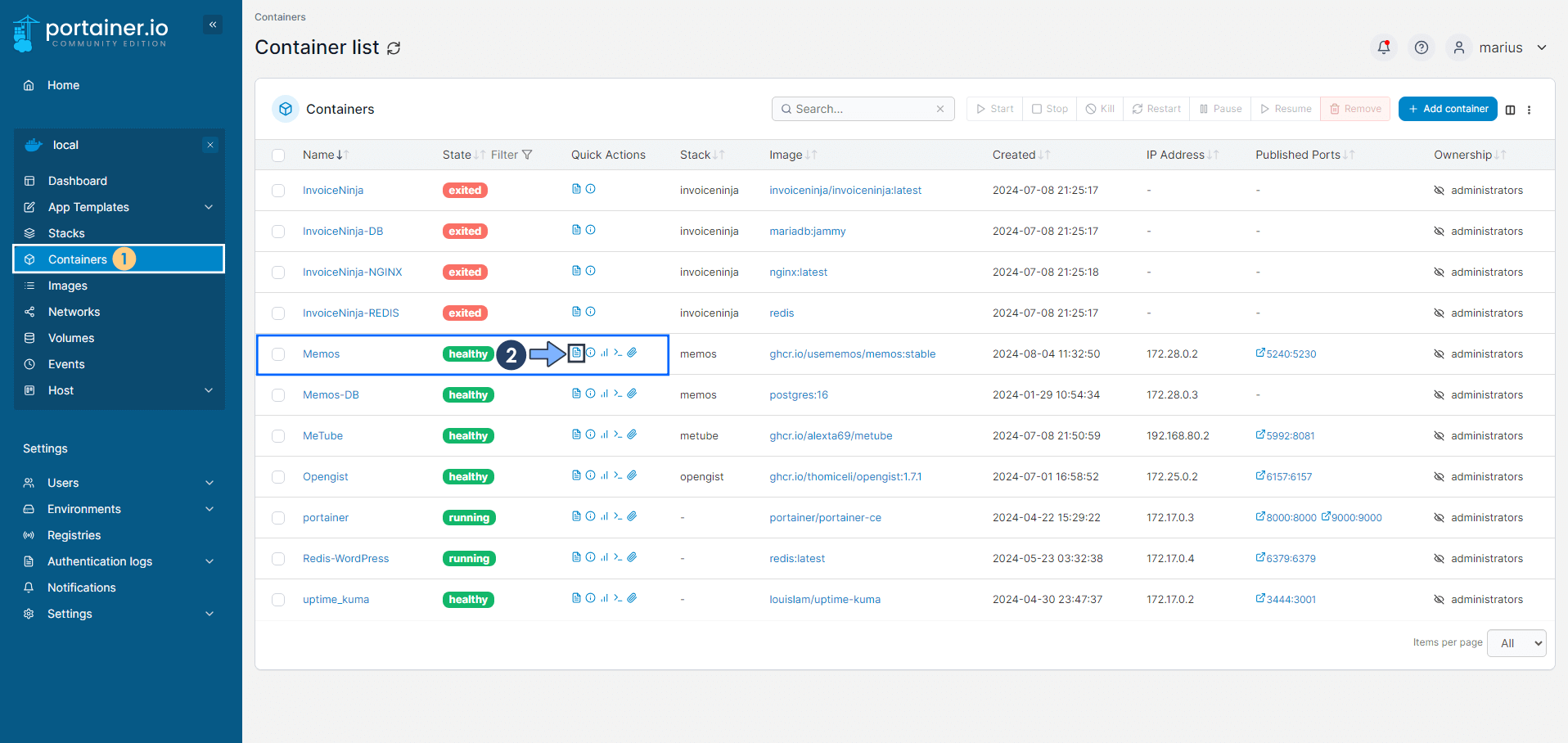Check the Opengist row checkbox

pos(278,477)
